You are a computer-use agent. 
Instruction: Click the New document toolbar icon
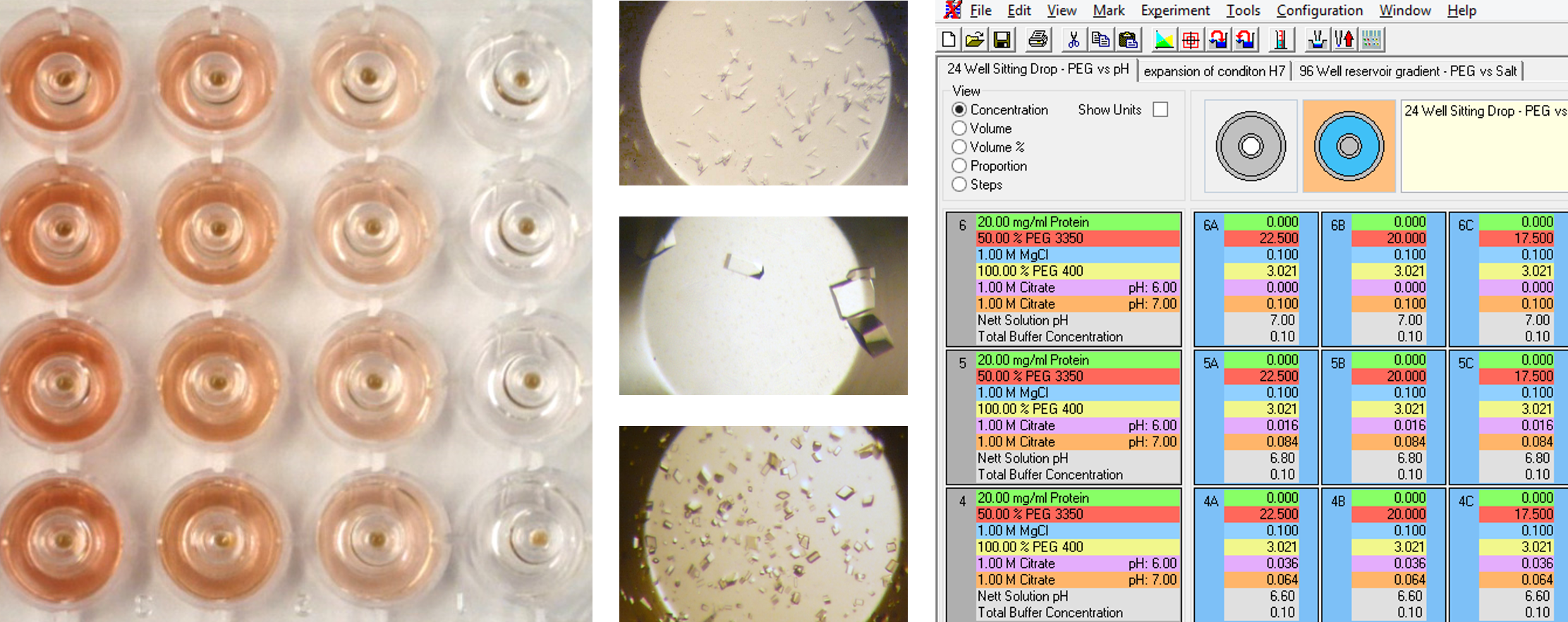949,39
